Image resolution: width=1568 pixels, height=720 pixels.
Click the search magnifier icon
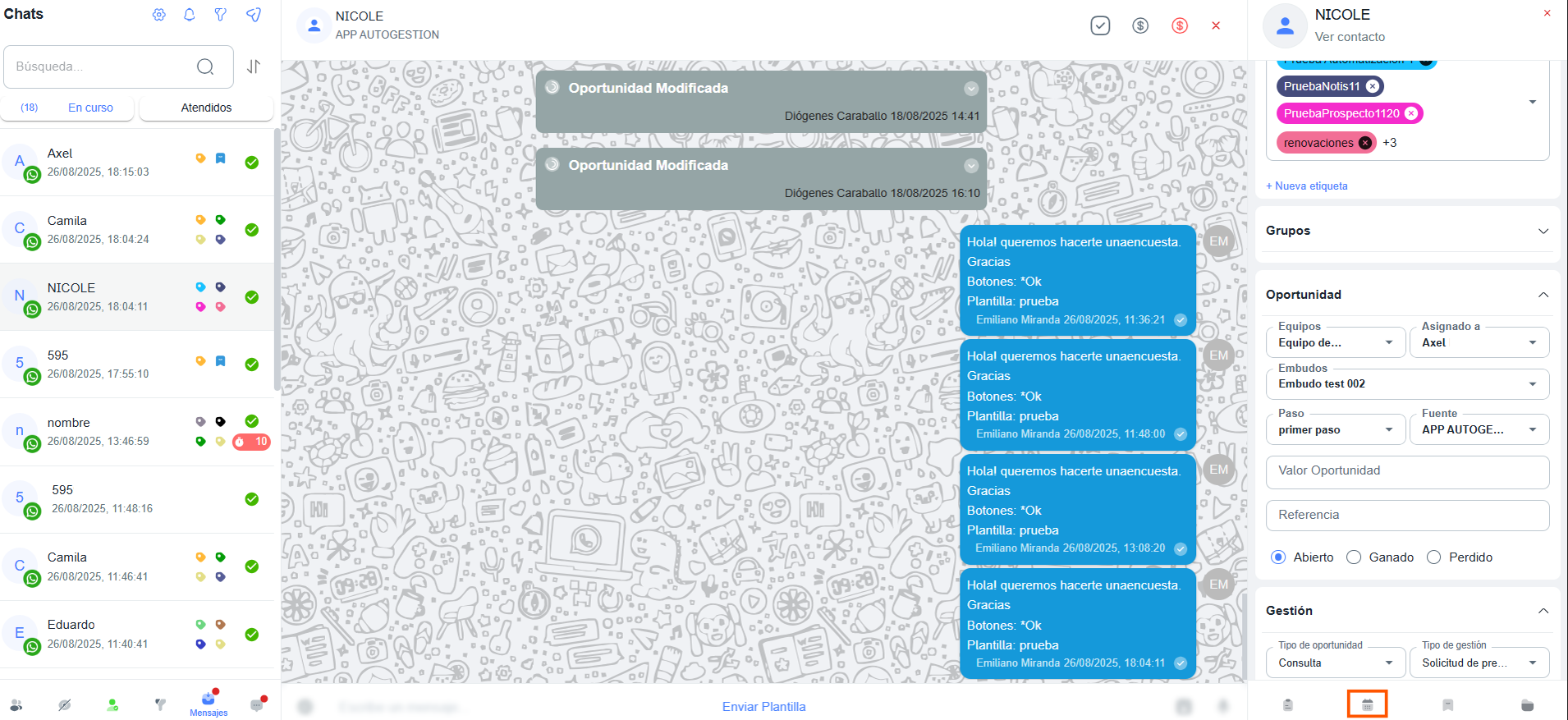pos(205,66)
